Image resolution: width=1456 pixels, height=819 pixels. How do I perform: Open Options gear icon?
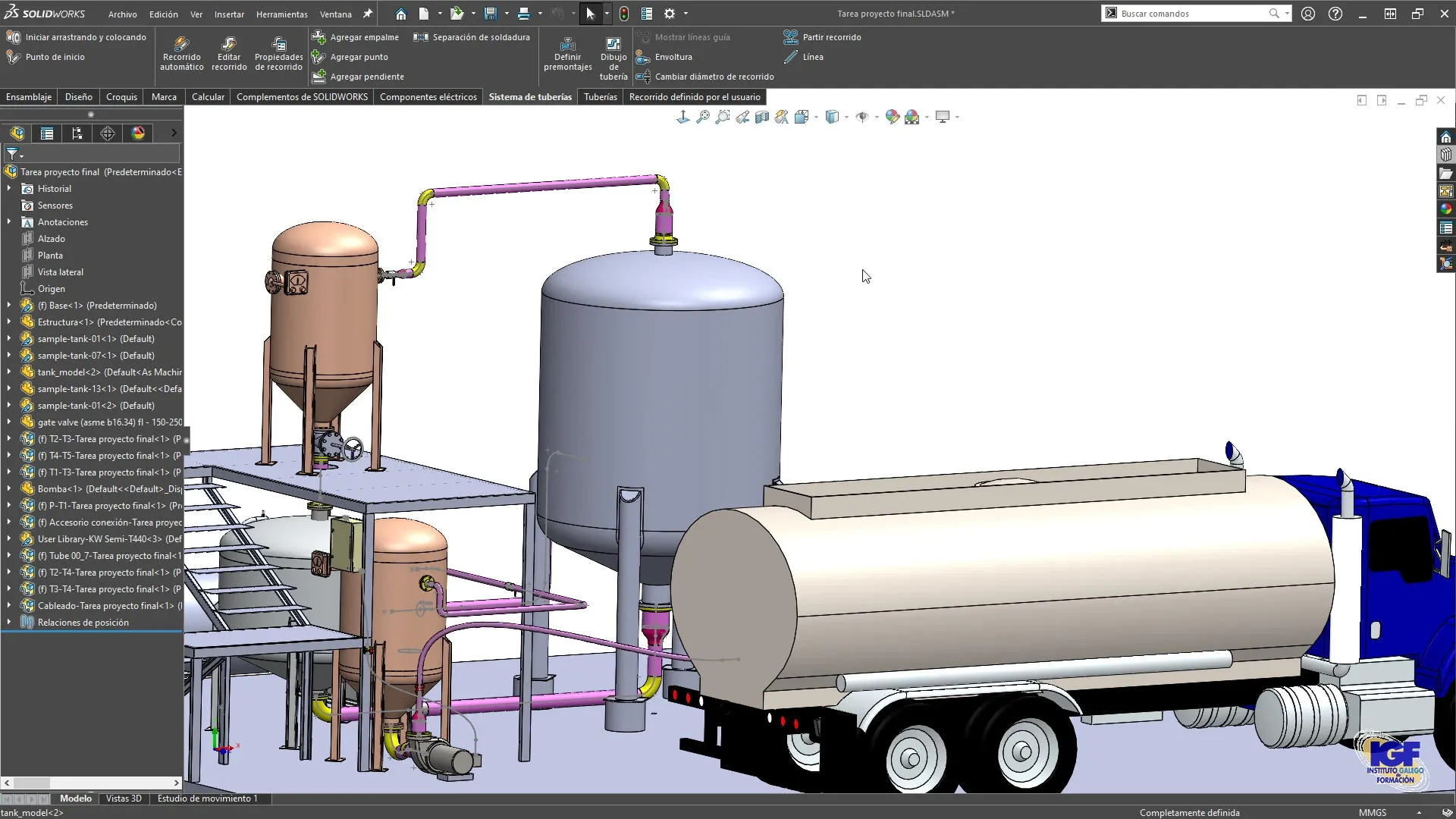click(670, 14)
